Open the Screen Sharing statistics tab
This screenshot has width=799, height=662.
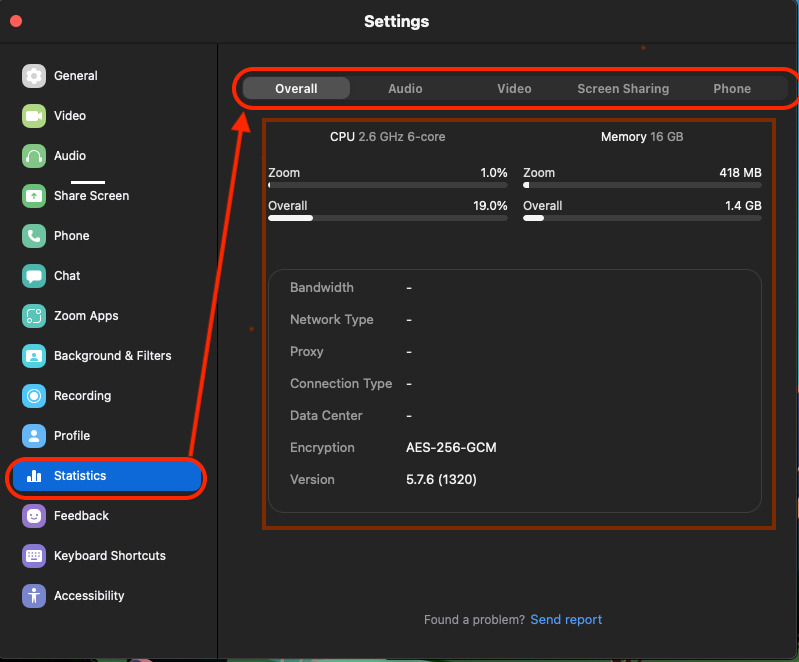tap(623, 89)
